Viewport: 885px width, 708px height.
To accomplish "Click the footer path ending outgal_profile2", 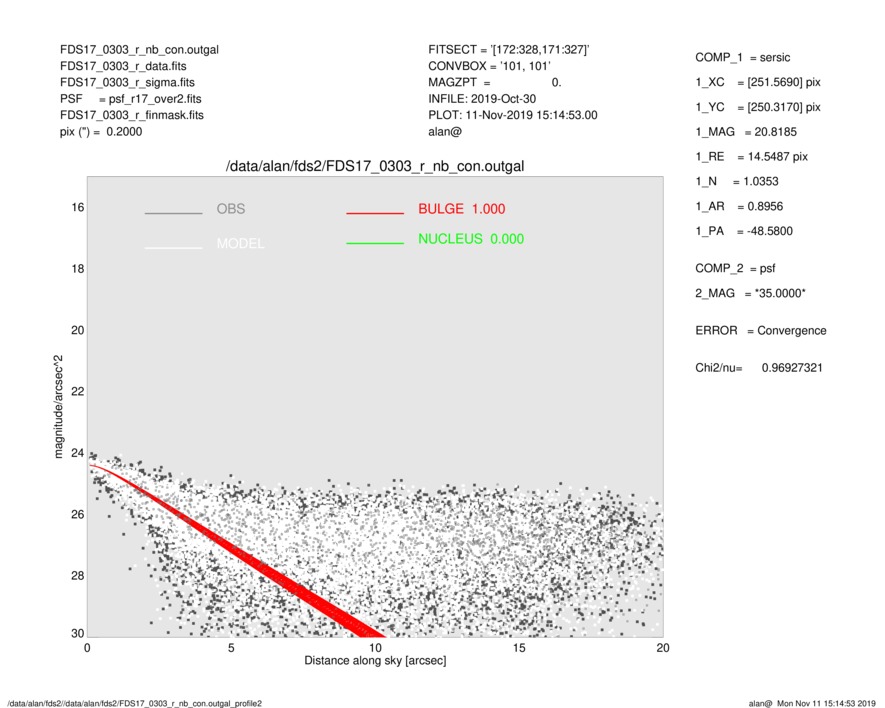I will [x=135, y=703].
